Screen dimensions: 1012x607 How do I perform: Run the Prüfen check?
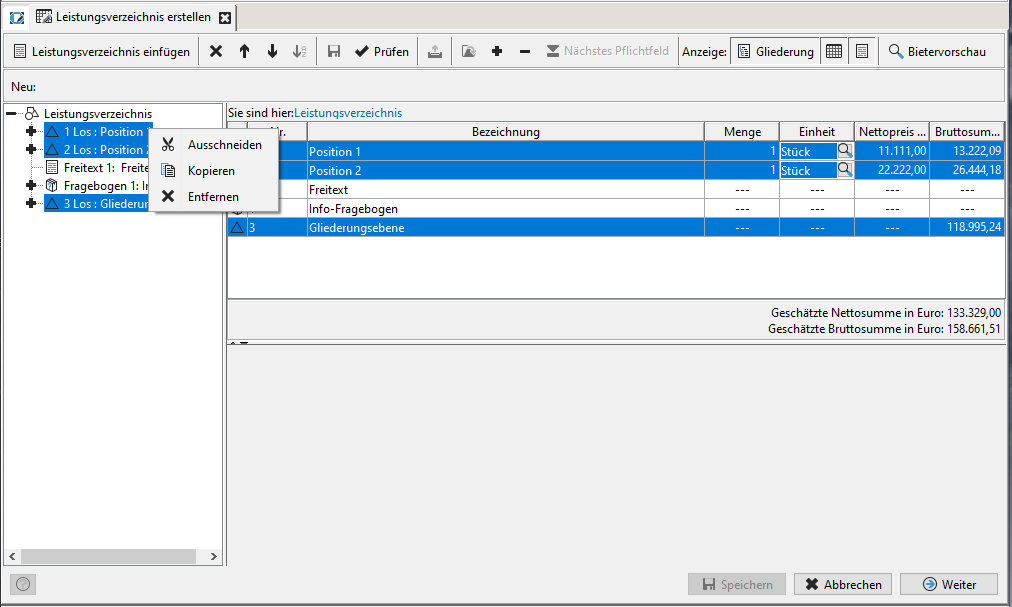pyautogui.click(x=382, y=51)
